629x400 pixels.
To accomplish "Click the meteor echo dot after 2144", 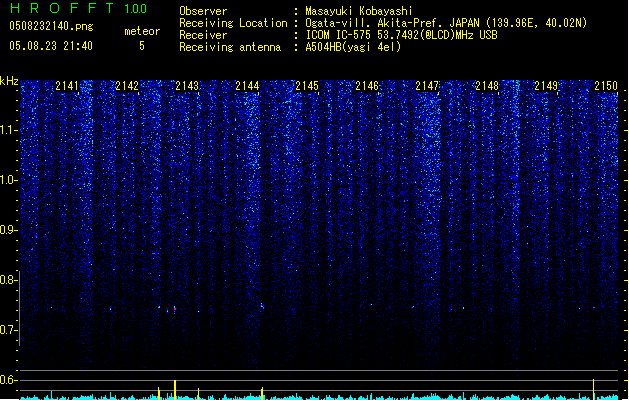I will tap(262, 306).
